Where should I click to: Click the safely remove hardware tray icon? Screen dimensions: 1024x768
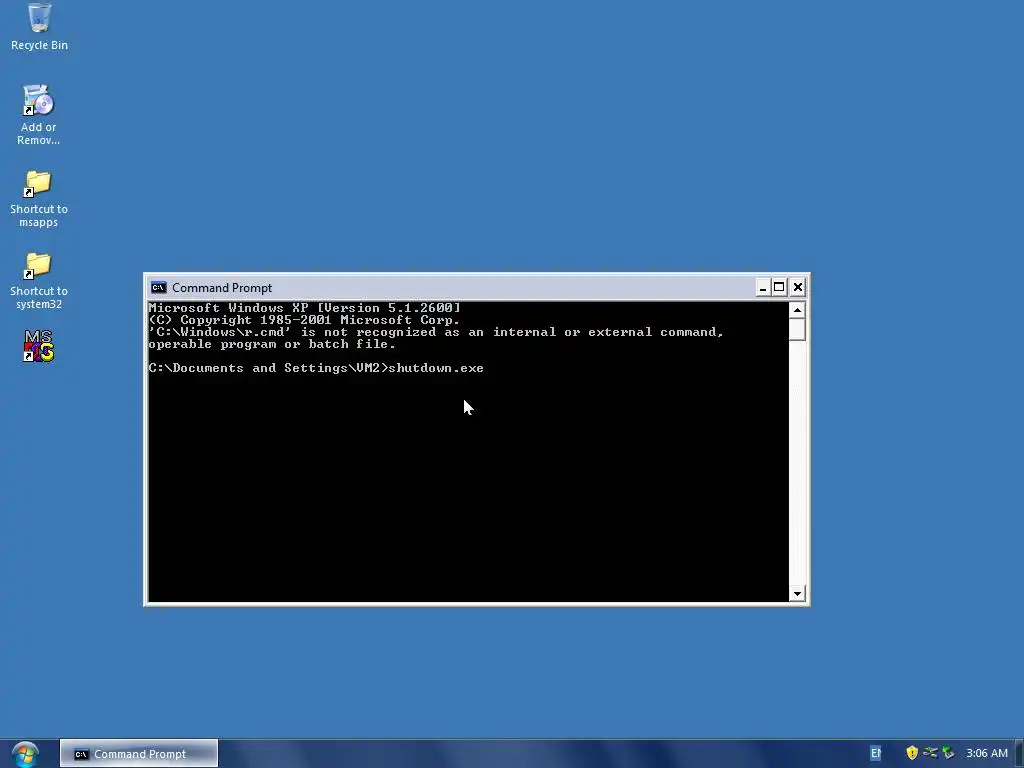[948, 753]
